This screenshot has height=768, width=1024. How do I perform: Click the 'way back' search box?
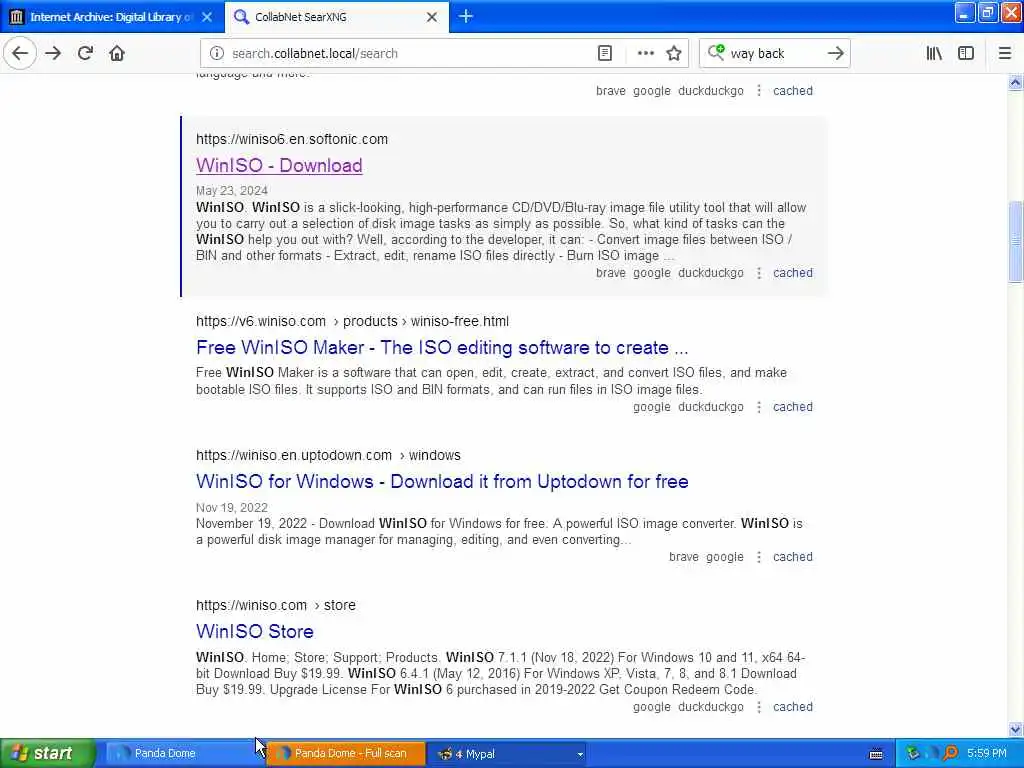tap(775, 54)
